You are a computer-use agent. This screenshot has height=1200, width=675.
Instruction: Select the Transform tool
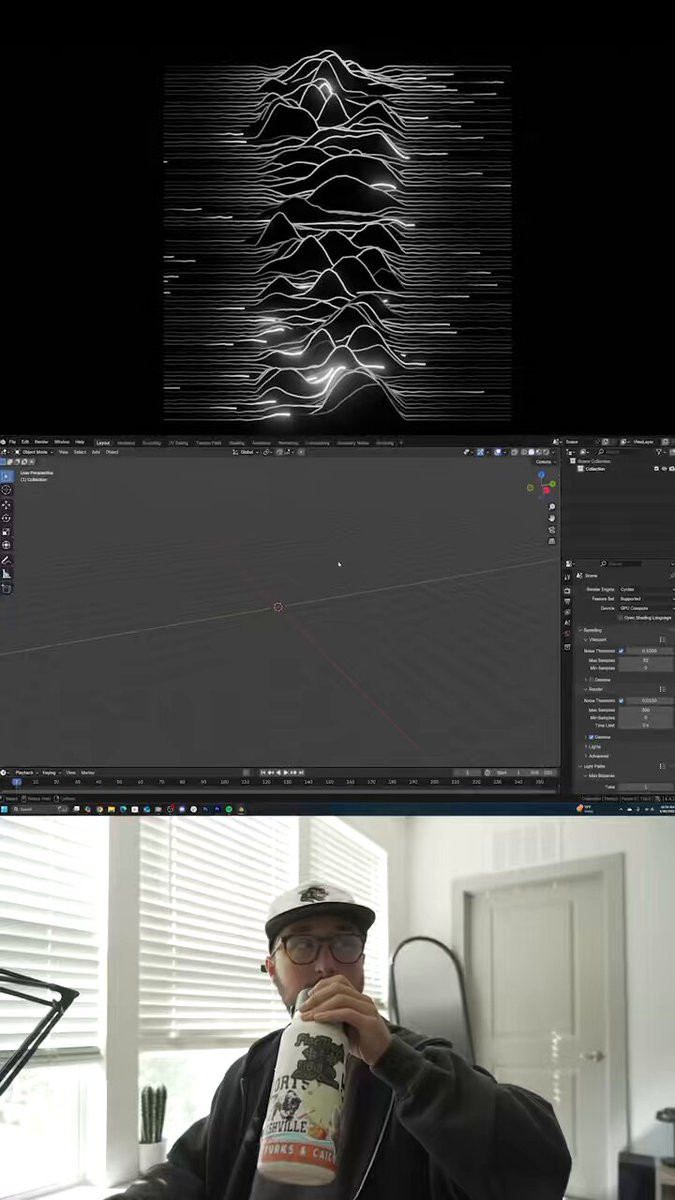point(6,545)
